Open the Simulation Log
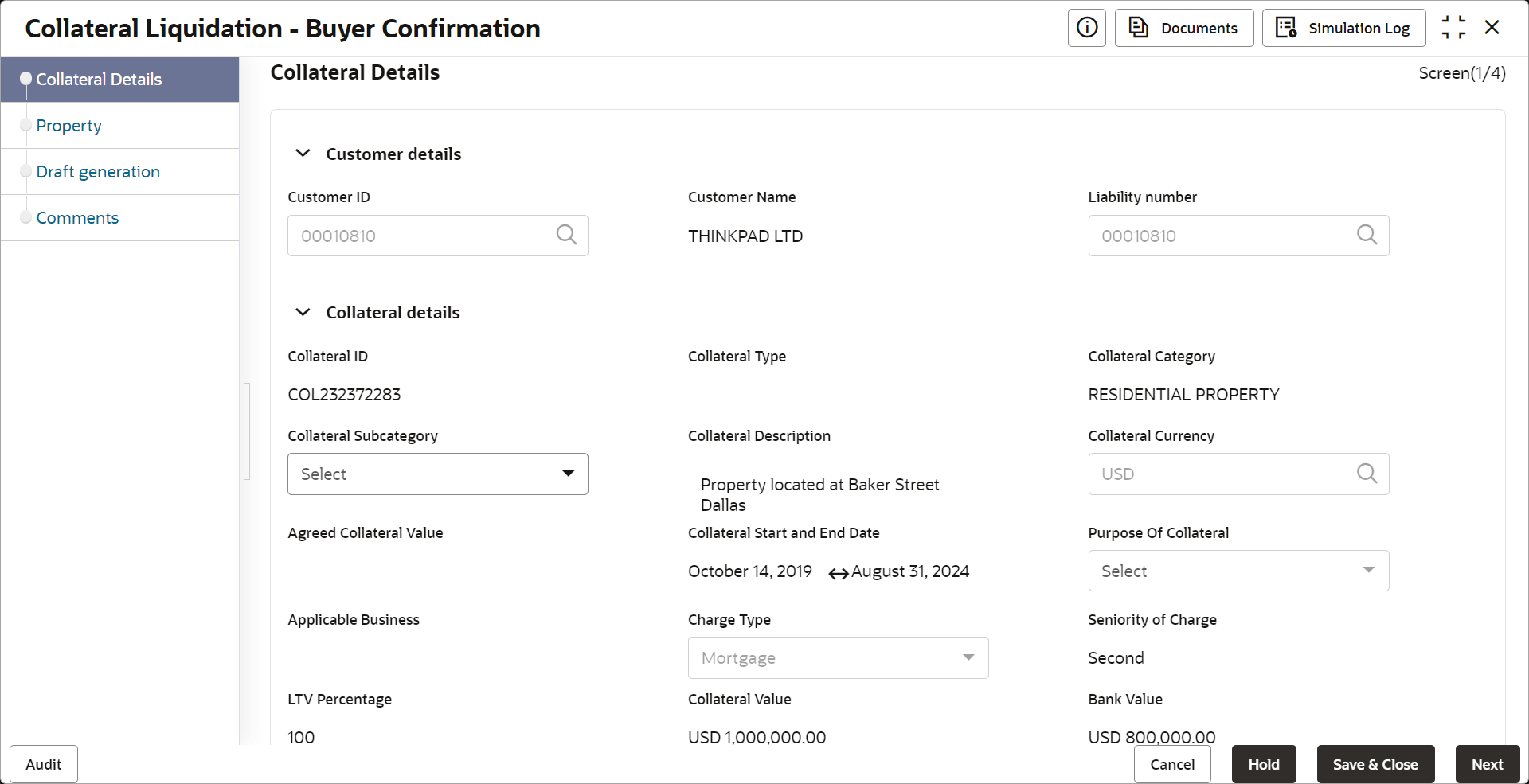 click(x=1343, y=28)
